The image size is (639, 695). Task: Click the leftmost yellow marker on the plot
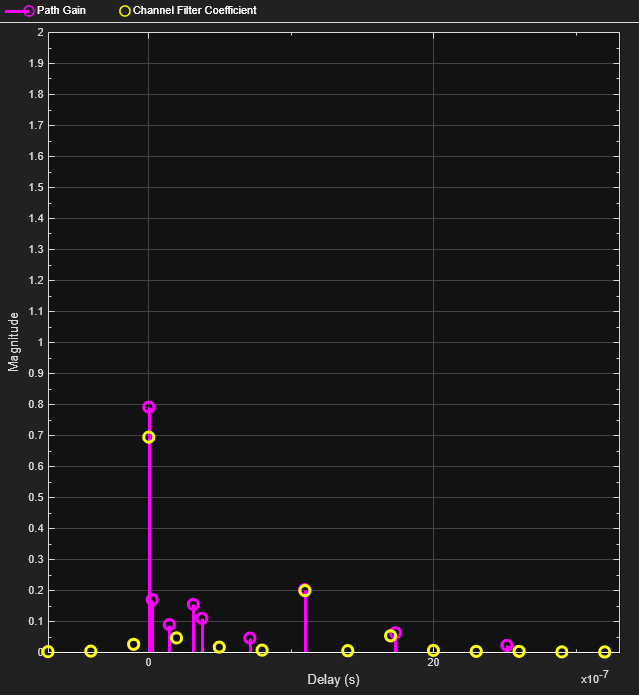pos(48,651)
